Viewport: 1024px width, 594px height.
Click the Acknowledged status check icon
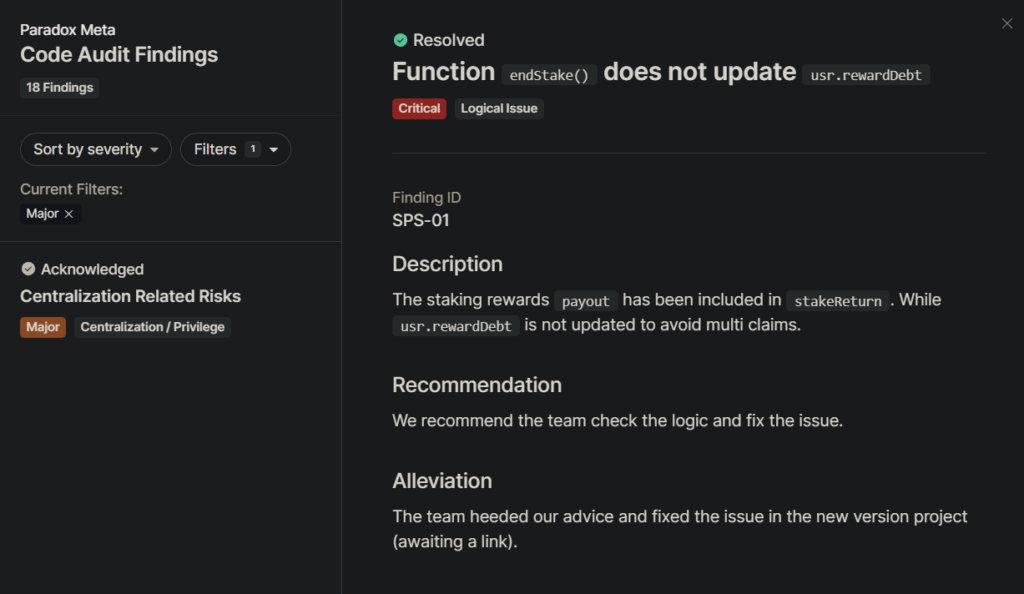coord(28,269)
